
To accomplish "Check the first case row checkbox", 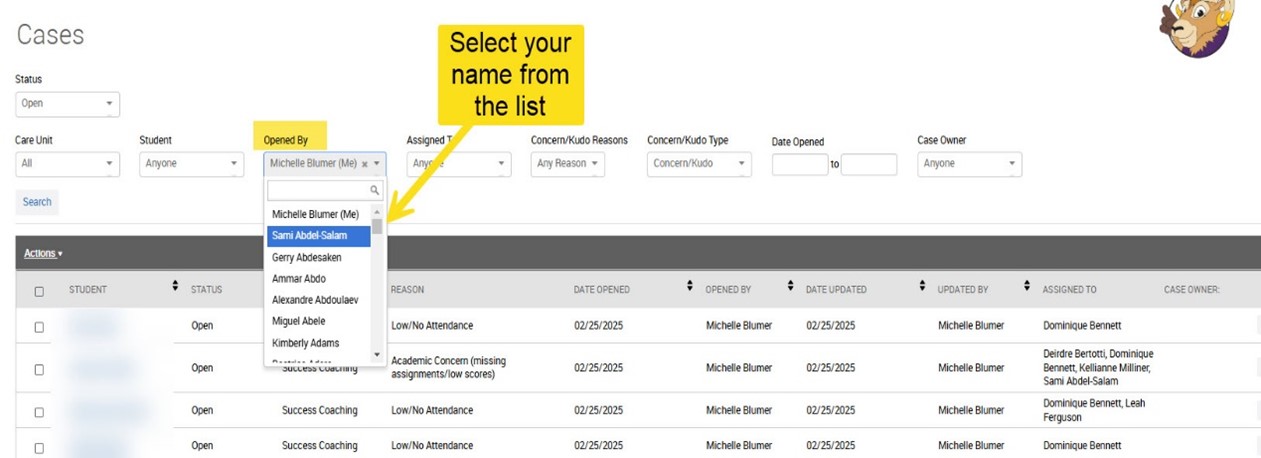I will (39, 327).
